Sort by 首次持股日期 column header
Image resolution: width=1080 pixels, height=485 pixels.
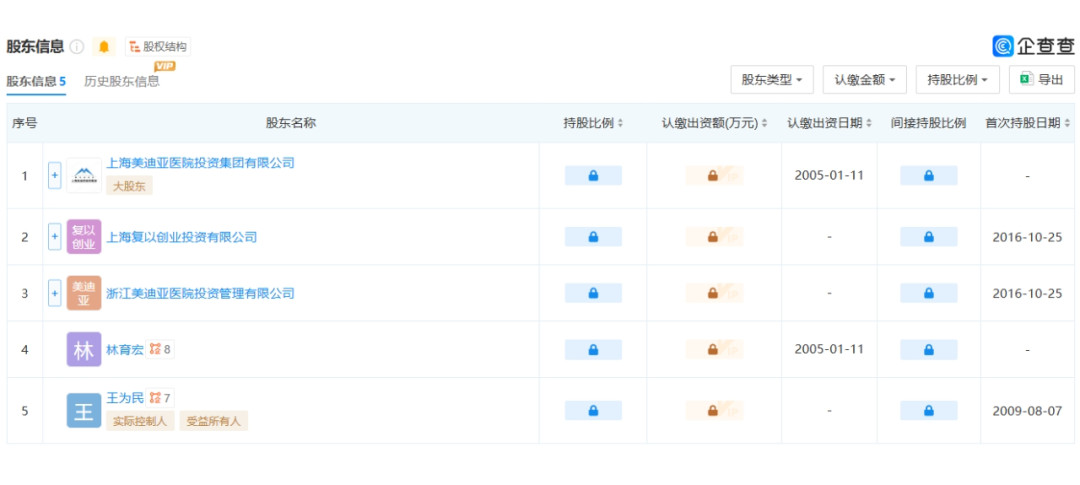click(x=1028, y=123)
